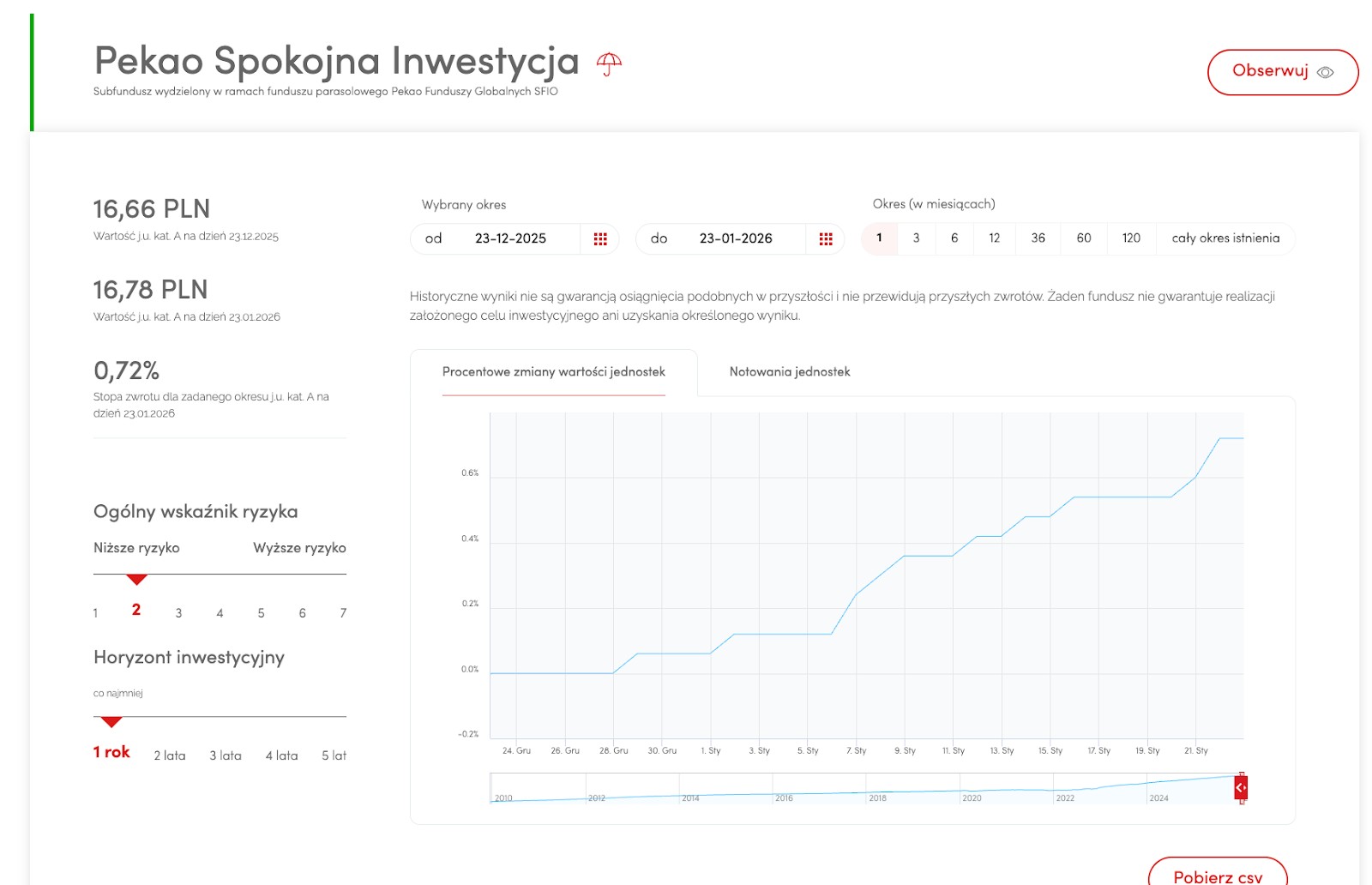The height and width of the screenshot is (885, 1372).
Task: Click the eye icon in Obserwuj button
Action: 1325,73
